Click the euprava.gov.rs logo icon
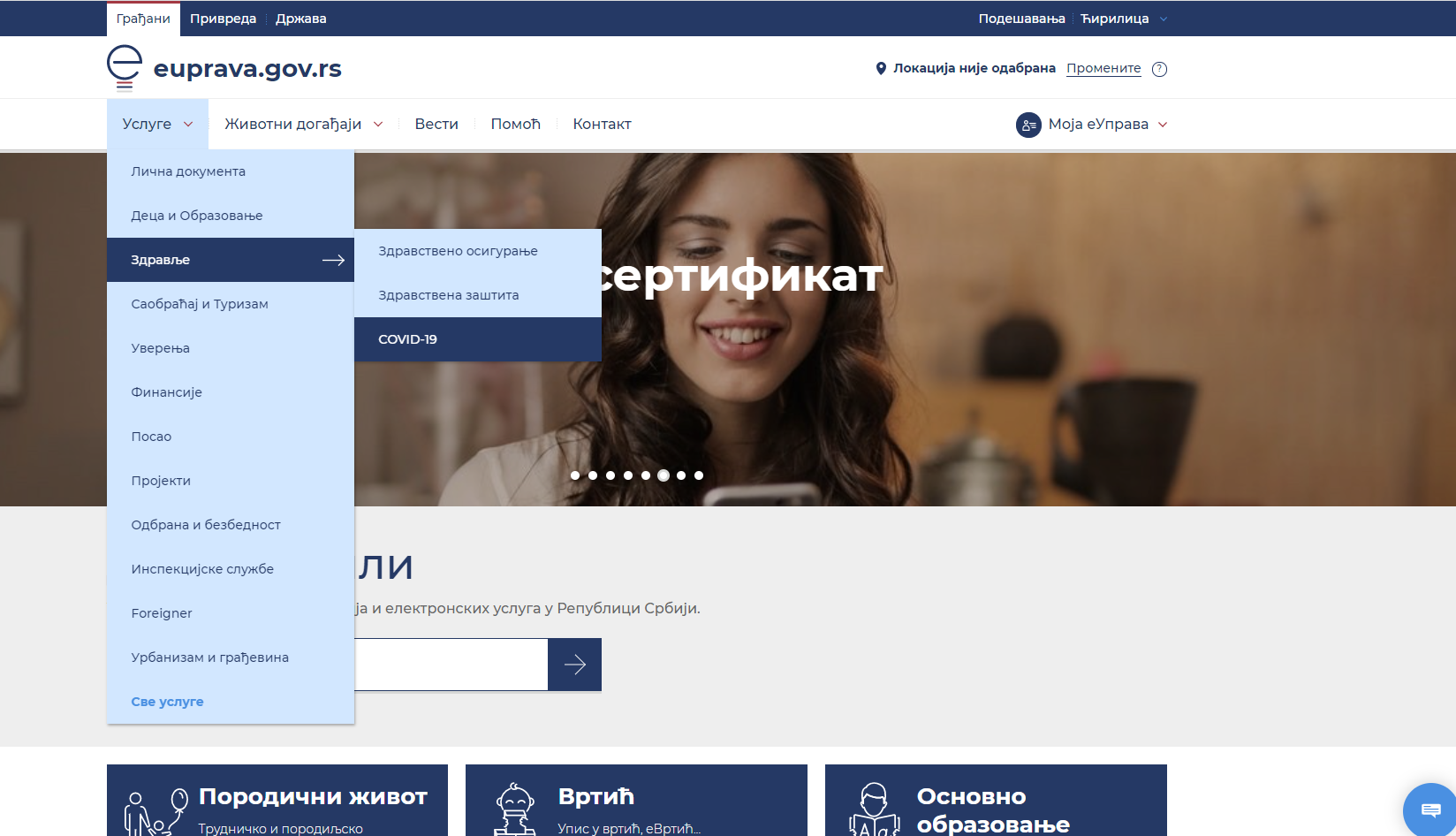Viewport: 1456px width, 836px height. click(x=125, y=68)
